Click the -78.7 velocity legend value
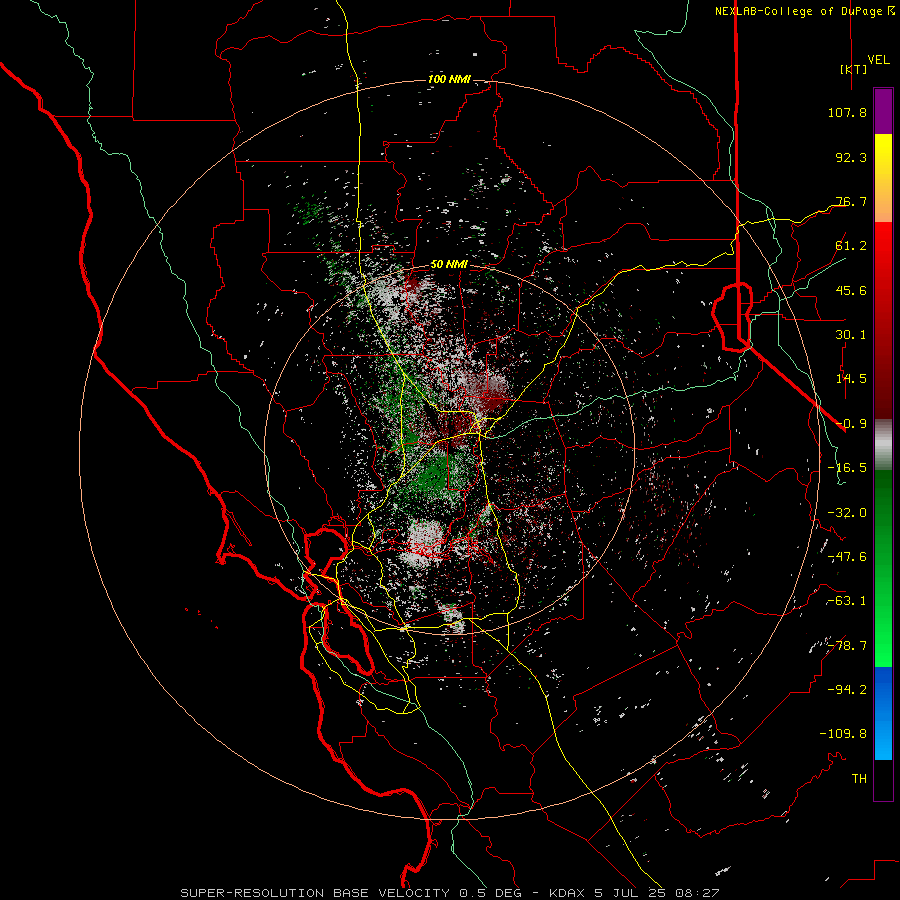900x900 pixels. pyautogui.click(x=847, y=646)
